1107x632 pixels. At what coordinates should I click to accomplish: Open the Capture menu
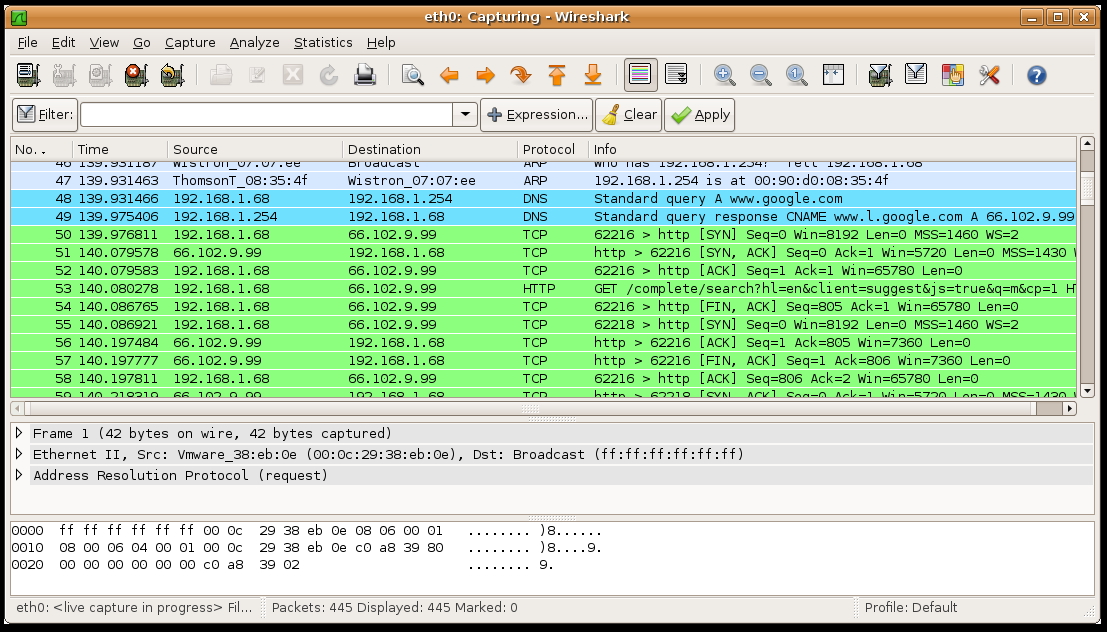190,42
